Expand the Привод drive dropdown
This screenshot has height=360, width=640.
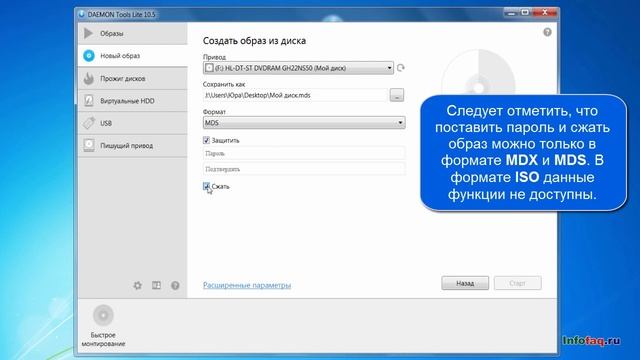click(x=298, y=68)
